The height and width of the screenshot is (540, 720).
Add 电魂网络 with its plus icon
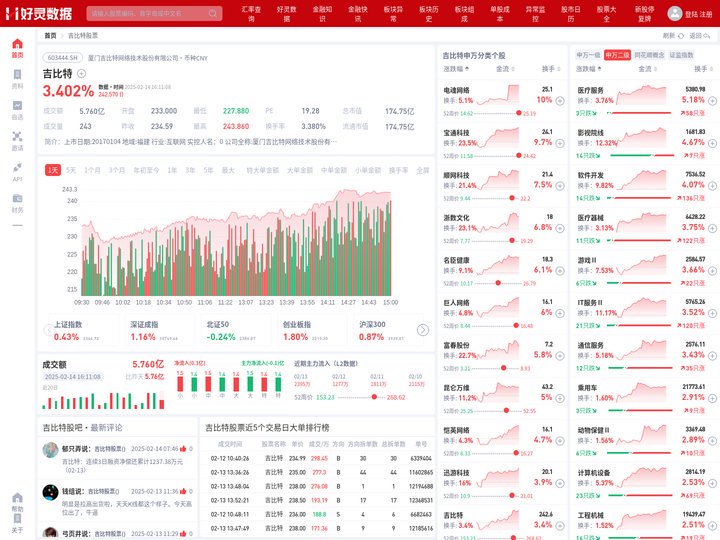click(x=560, y=101)
